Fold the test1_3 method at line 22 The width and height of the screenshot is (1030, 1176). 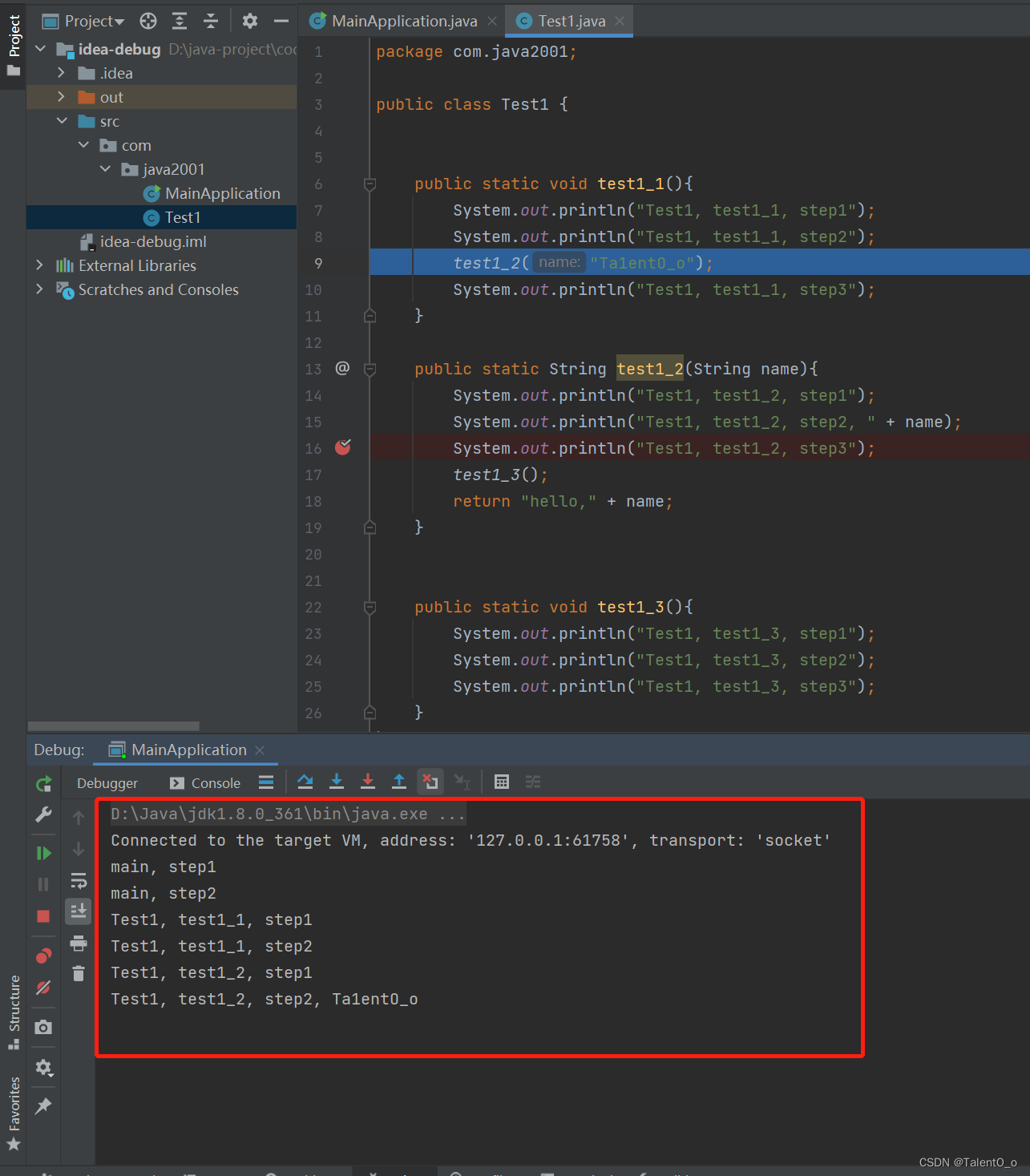(x=370, y=607)
